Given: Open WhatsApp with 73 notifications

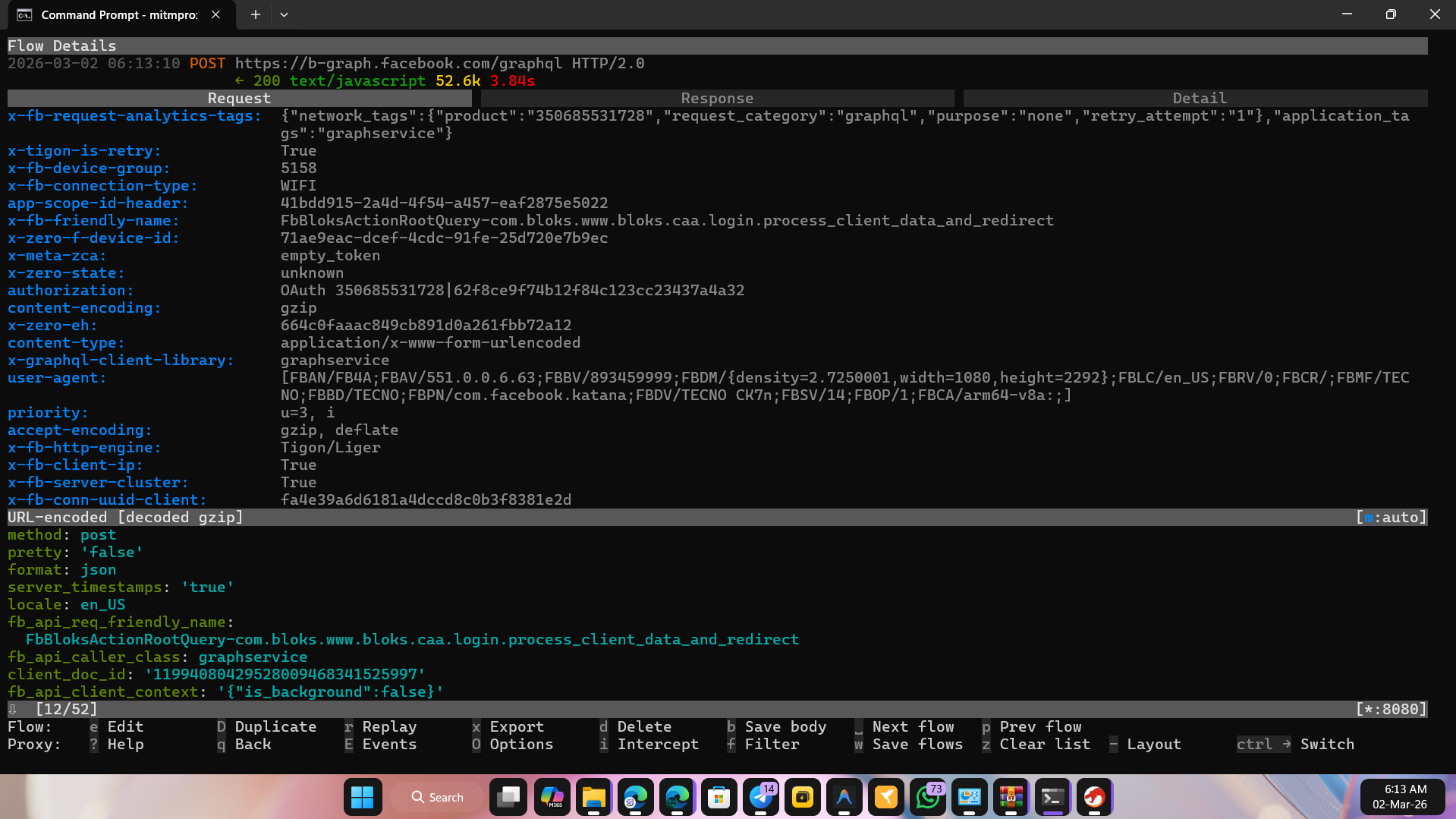Looking at the screenshot, I should (928, 797).
